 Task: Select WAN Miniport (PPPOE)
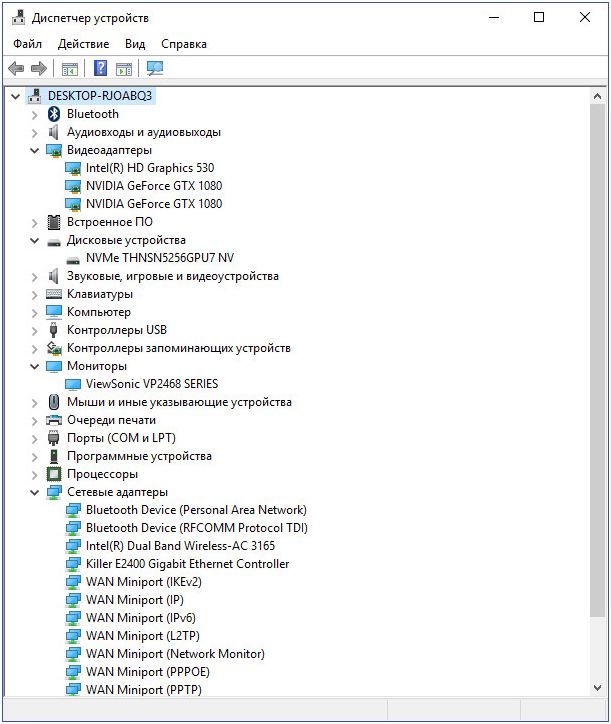(148, 672)
